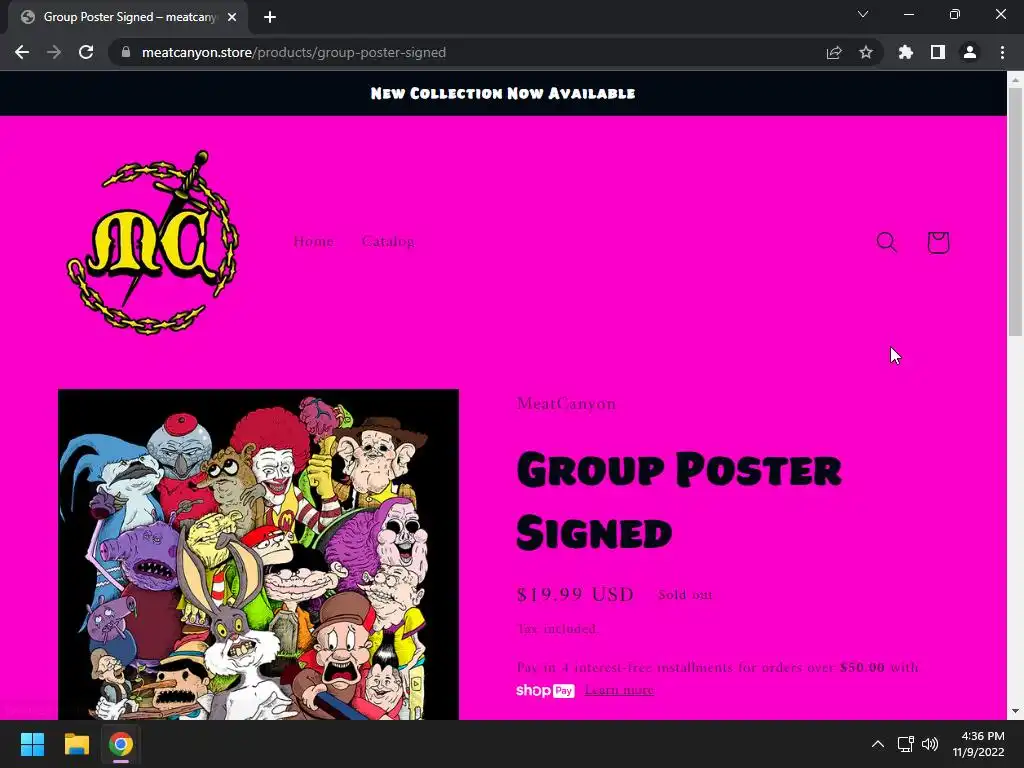1024x768 pixels.
Task: Restore down the Chrome window
Action: 955,14
